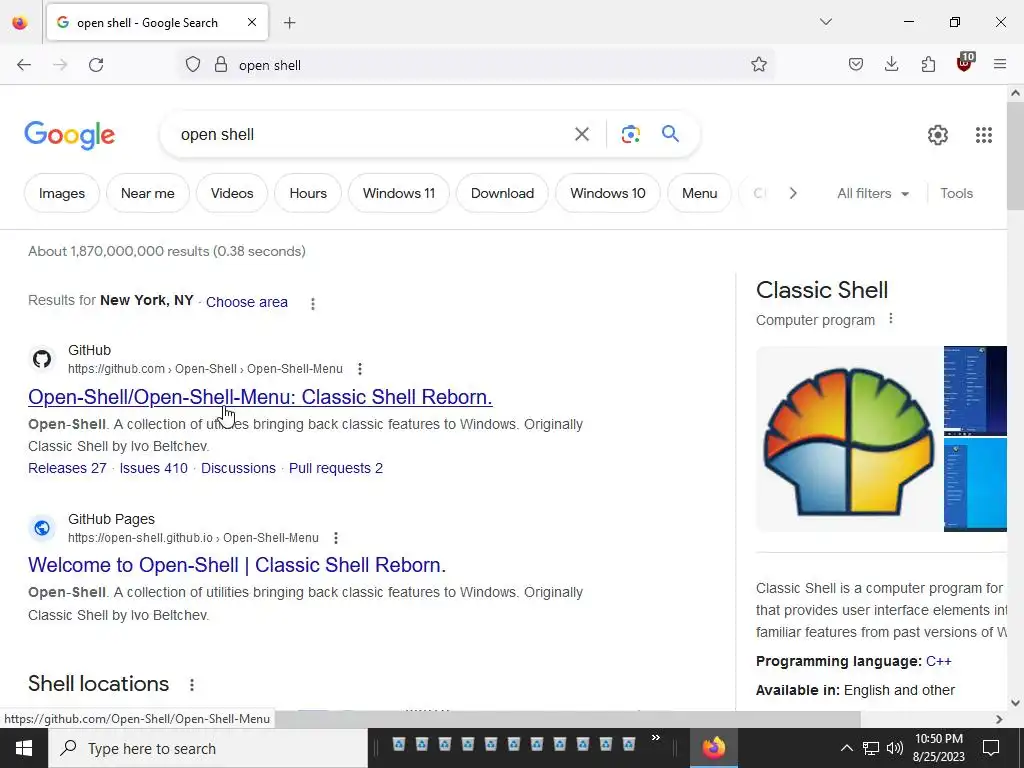Click the GitHub favicon of first result
The image size is (1024, 768).
click(42, 359)
